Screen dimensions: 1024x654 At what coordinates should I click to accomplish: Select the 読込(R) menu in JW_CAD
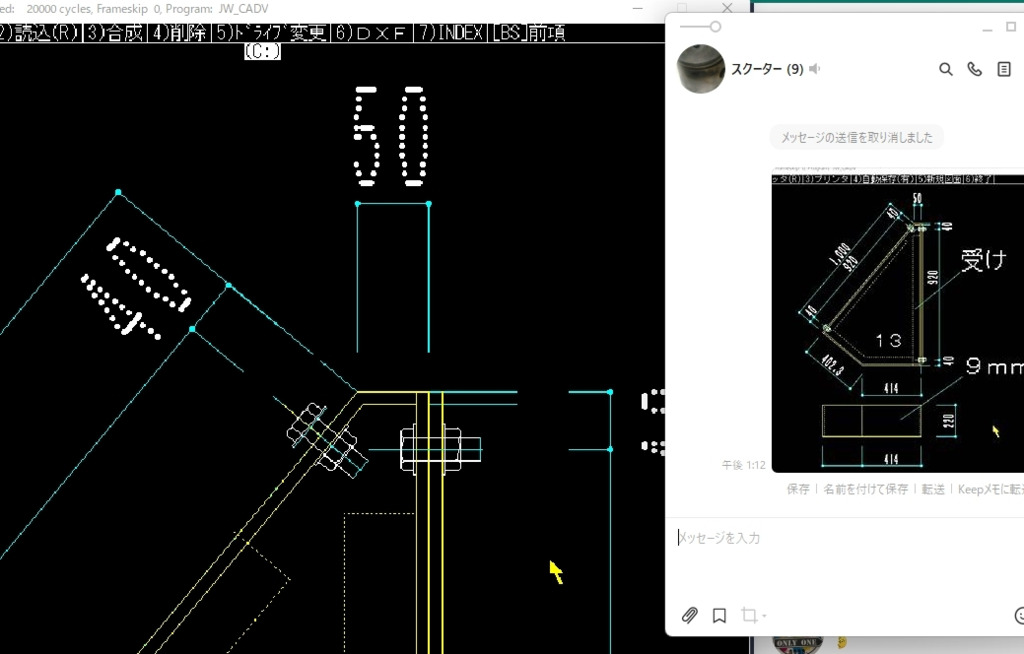click(x=39, y=33)
